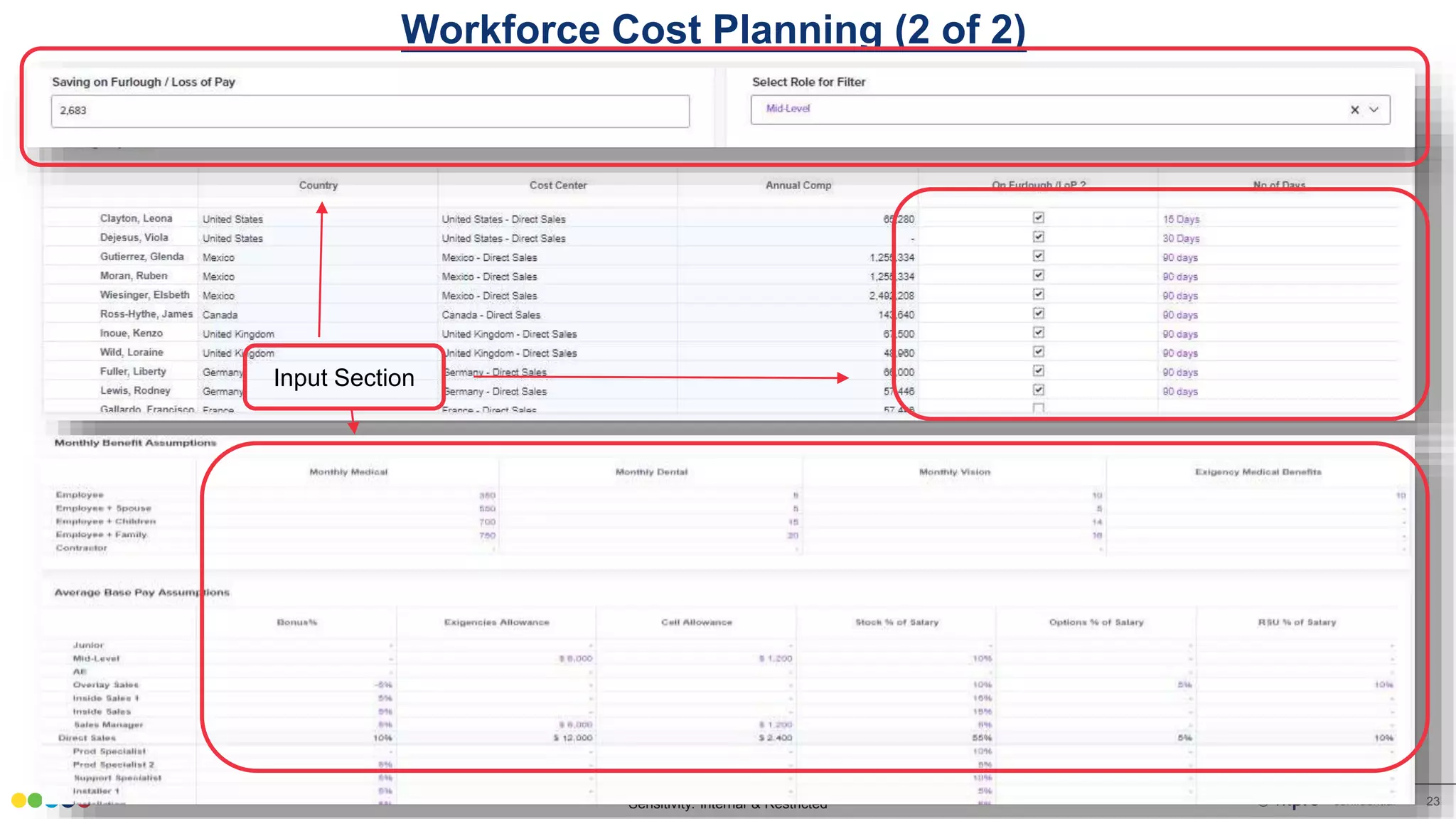The height and width of the screenshot is (819, 1456).
Task: Edit Mid-Level Exigencies Allowance $ 6,000 cell
Action: pyautogui.click(x=575, y=659)
